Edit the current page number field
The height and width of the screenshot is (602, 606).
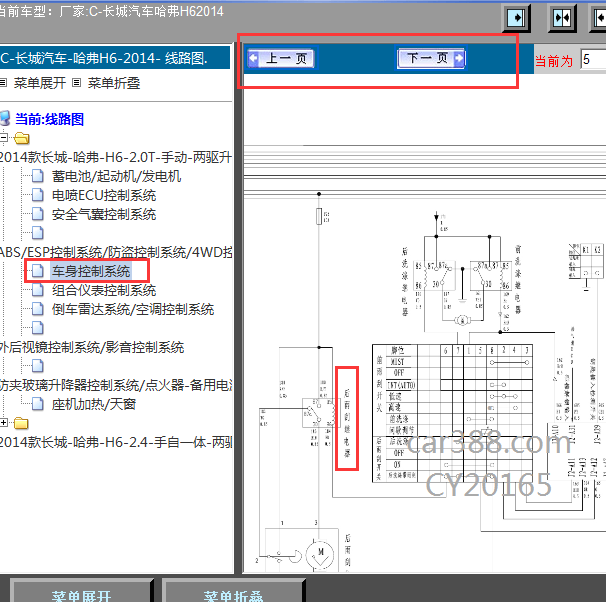593,60
